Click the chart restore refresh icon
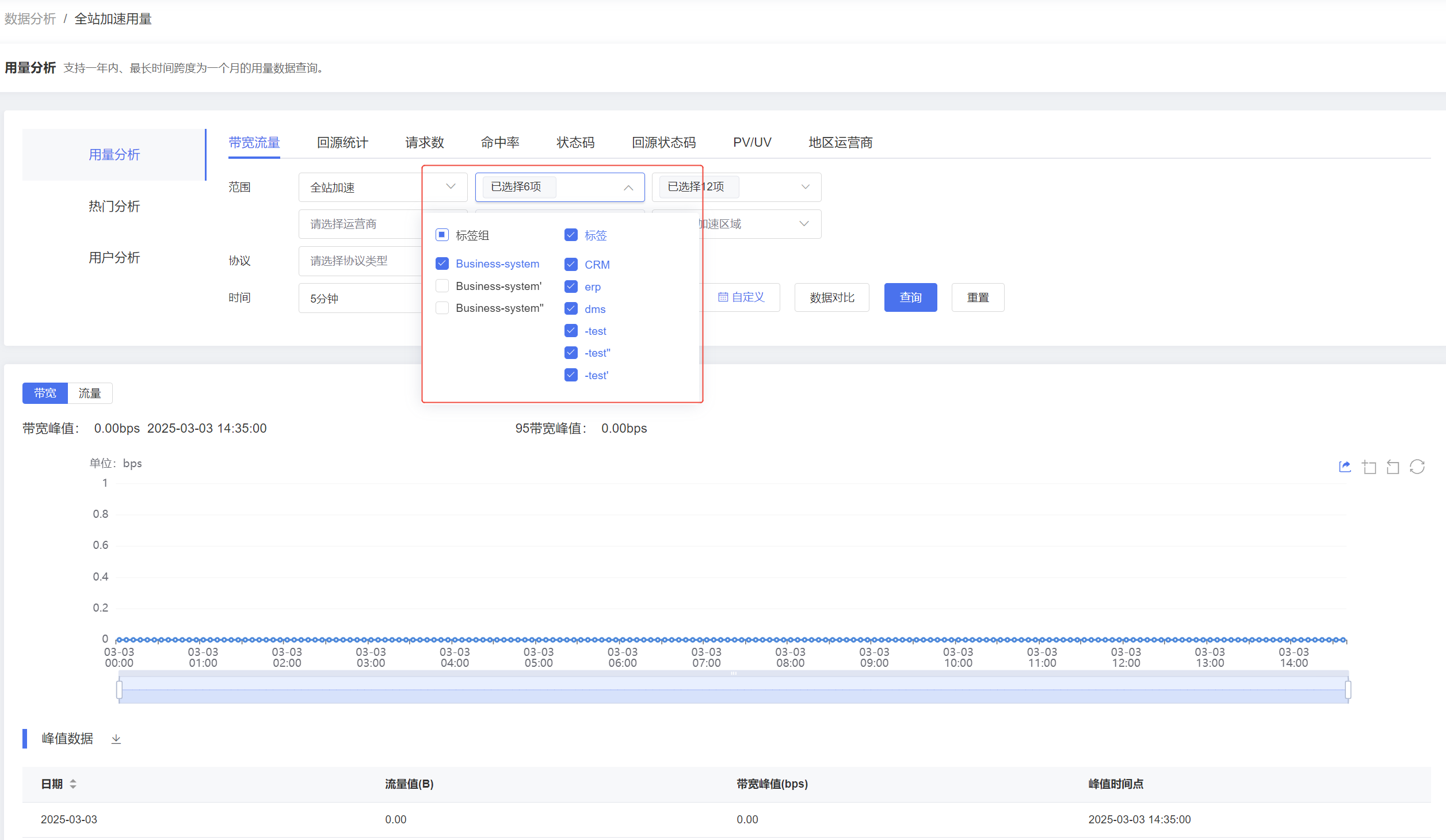The width and height of the screenshot is (1446, 840). 1417,467
